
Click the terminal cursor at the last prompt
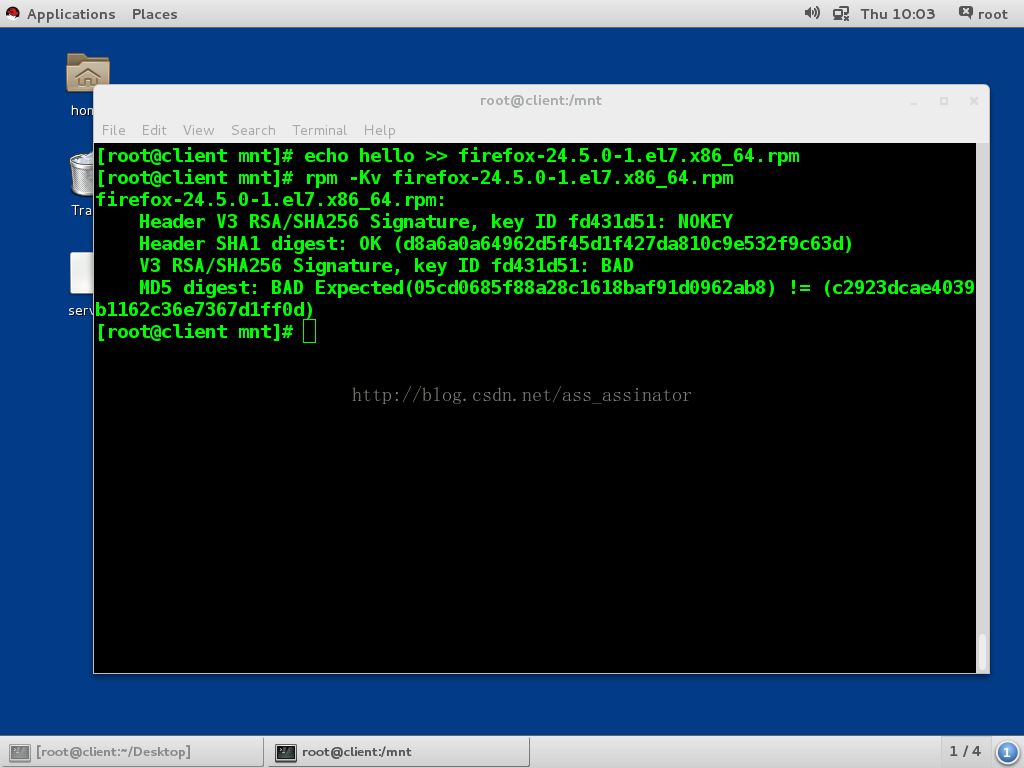click(x=310, y=332)
